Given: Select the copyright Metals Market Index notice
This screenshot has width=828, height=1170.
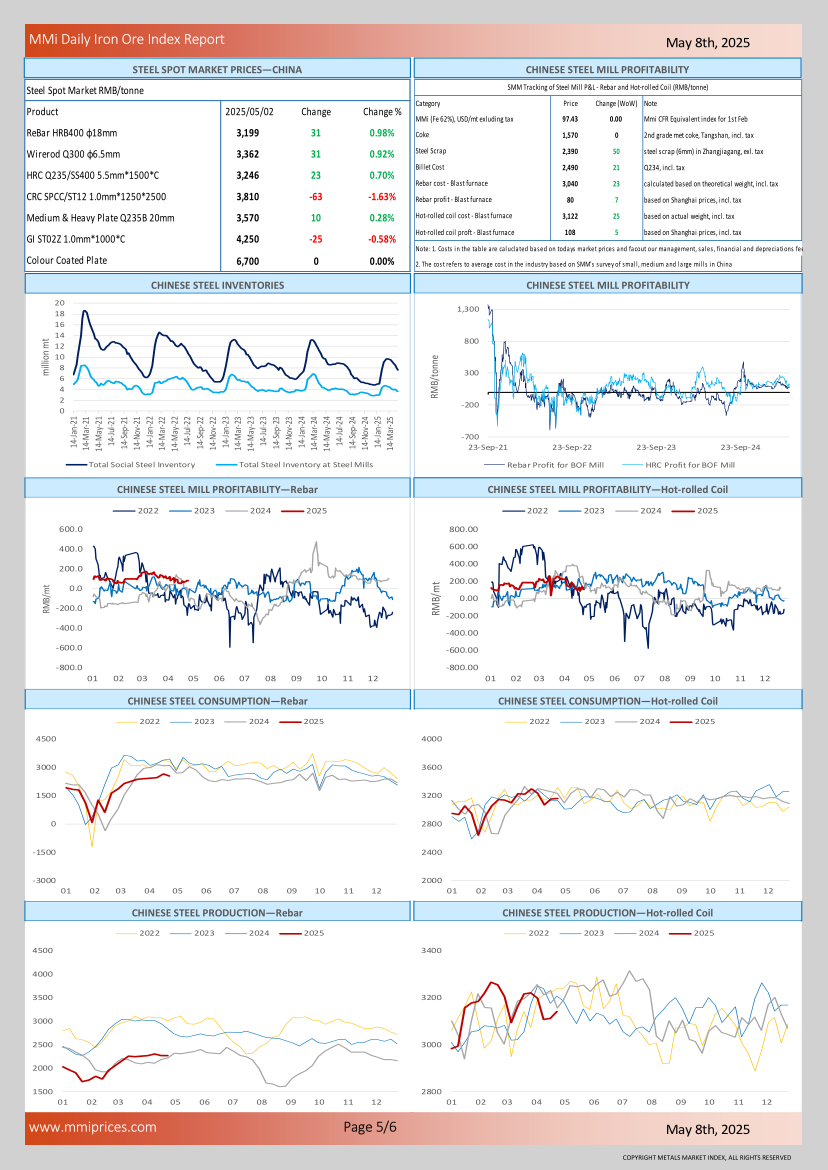Looking at the screenshot, I should (706, 1157).
